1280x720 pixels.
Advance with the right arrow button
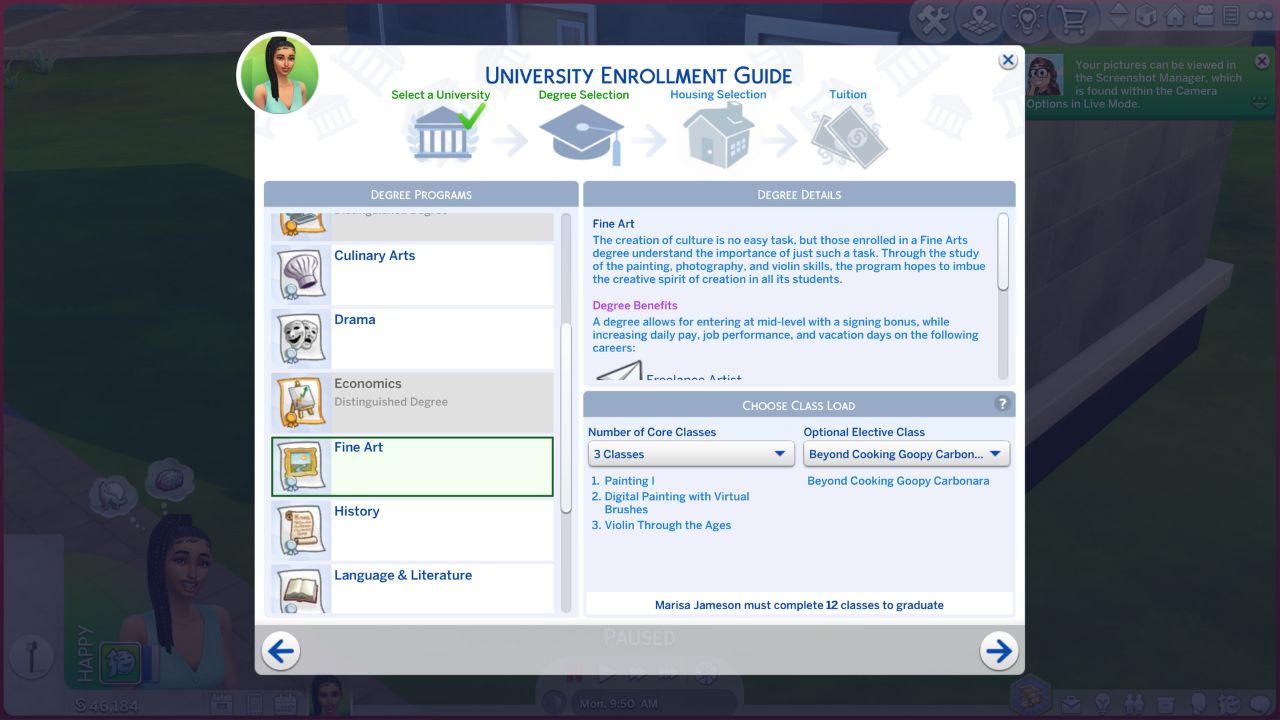tap(999, 650)
